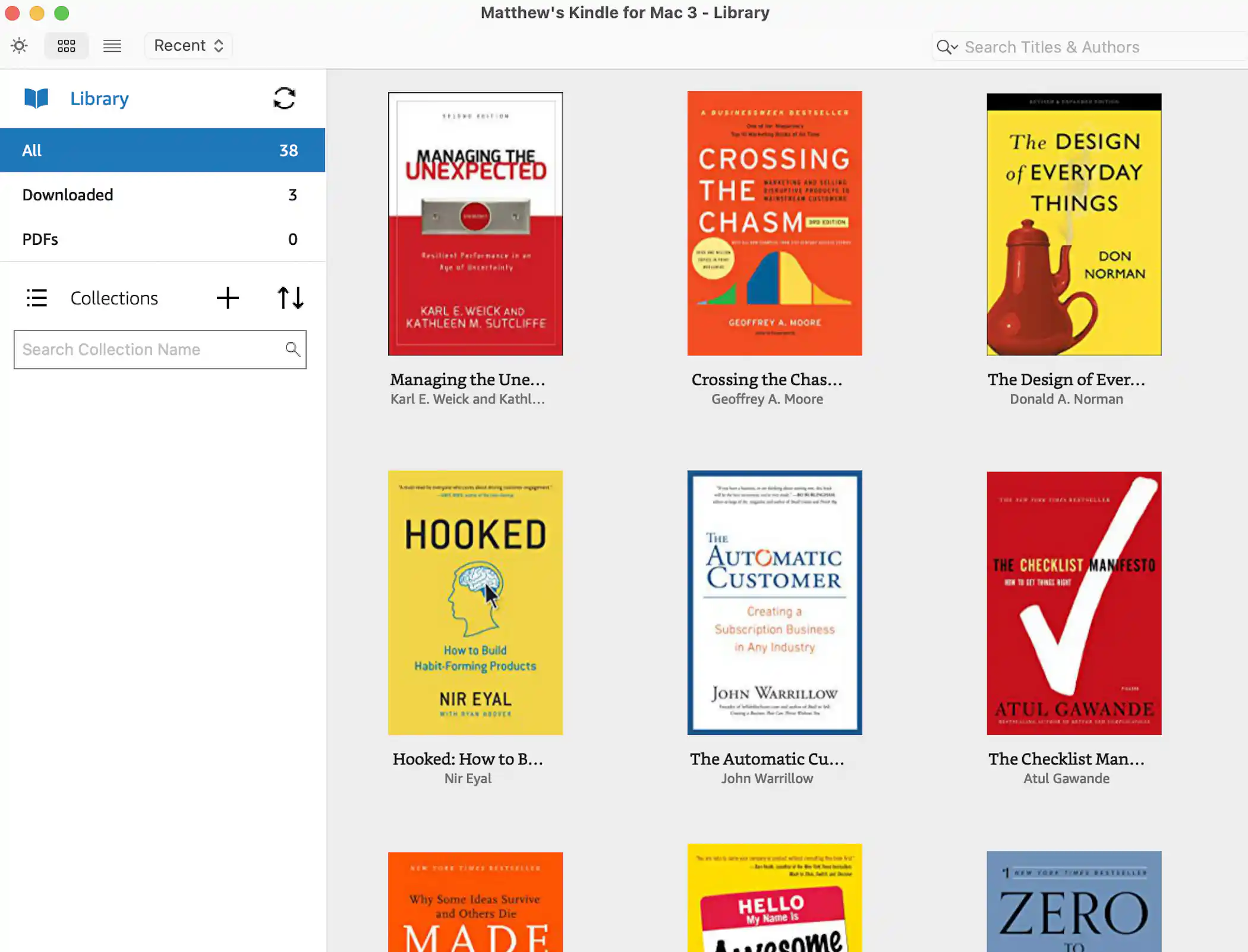Switch to list view
The height and width of the screenshot is (952, 1248).
pyautogui.click(x=112, y=45)
